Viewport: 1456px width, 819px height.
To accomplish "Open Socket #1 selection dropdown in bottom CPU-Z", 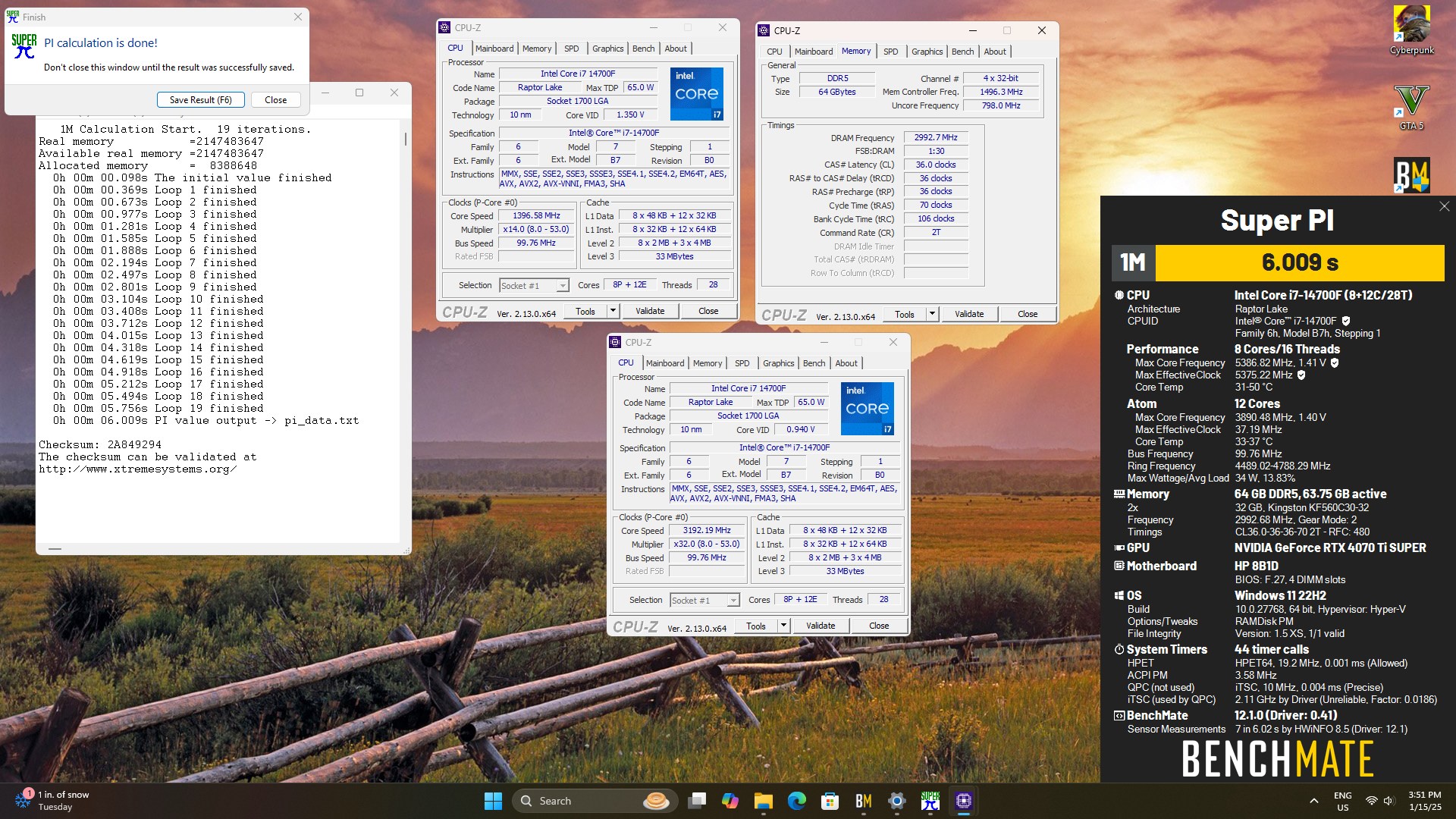I will [704, 601].
